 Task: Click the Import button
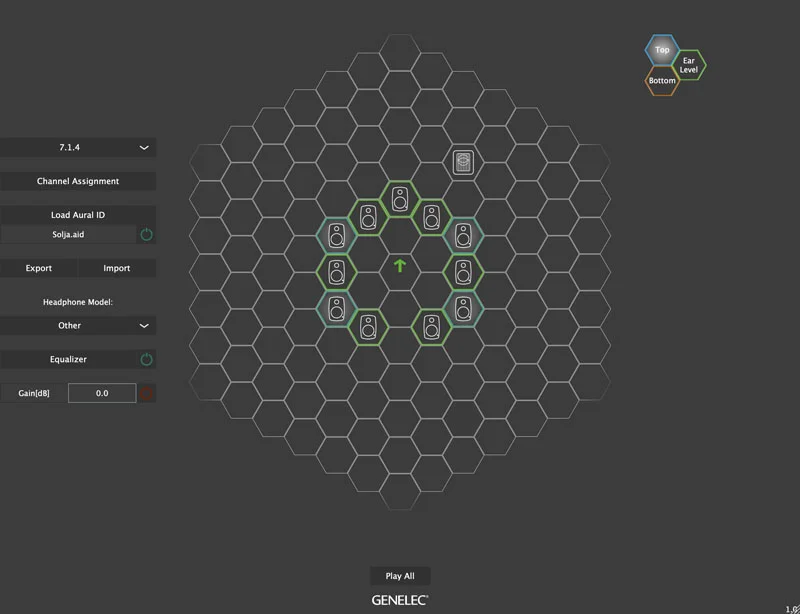[x=117, y=268]
